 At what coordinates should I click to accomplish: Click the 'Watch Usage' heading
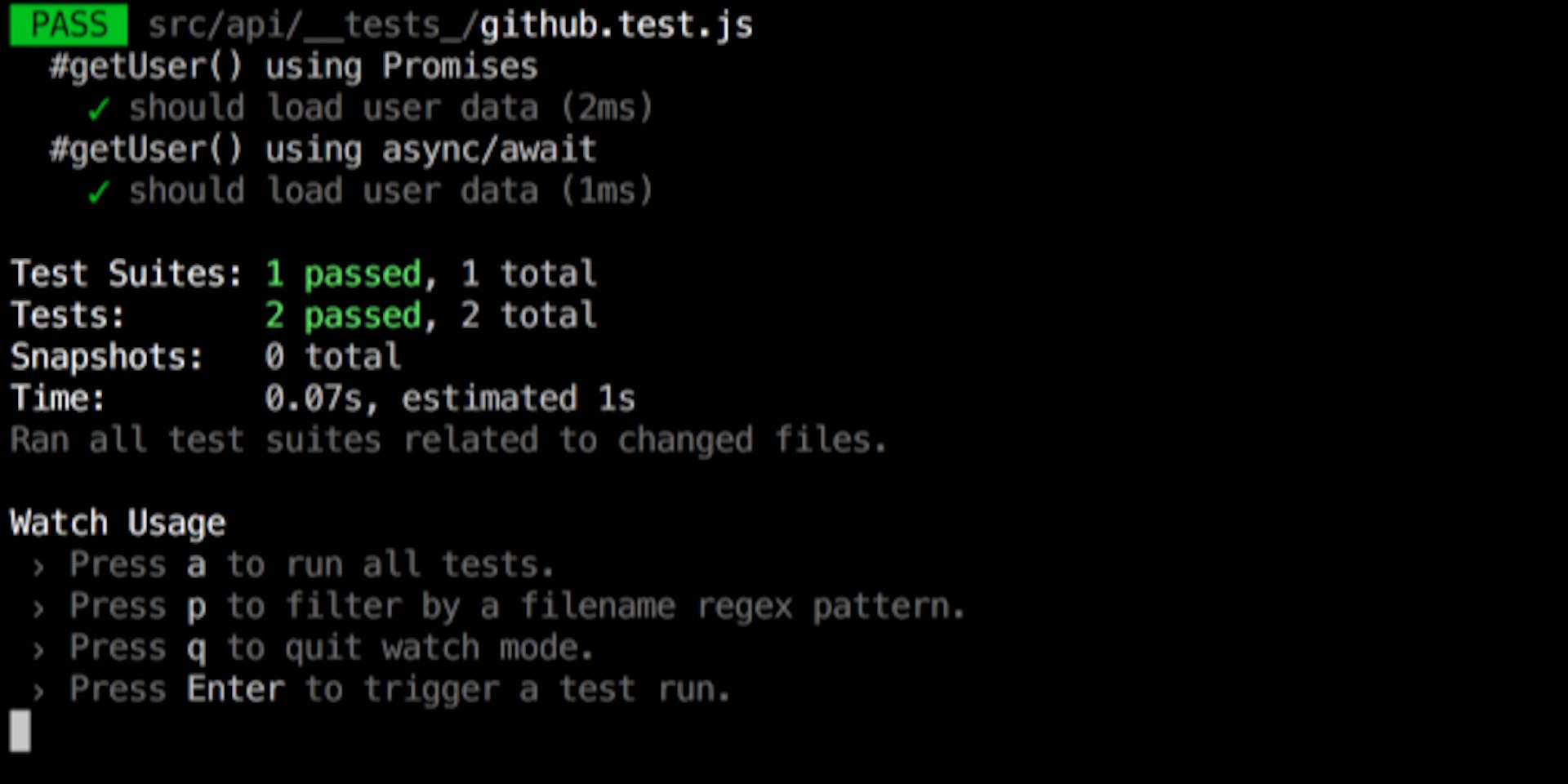point(118,523)
